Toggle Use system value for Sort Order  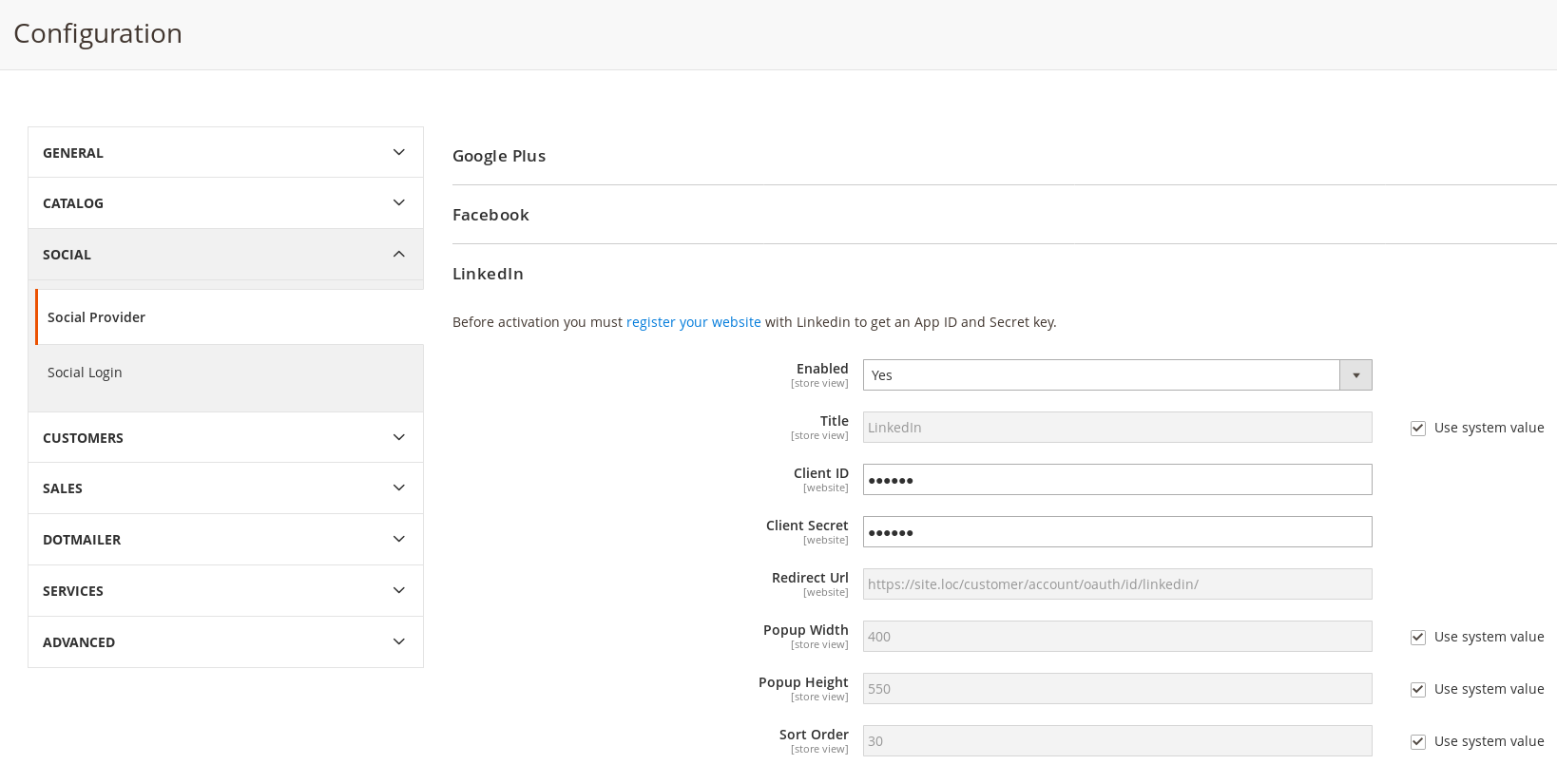1418,742
